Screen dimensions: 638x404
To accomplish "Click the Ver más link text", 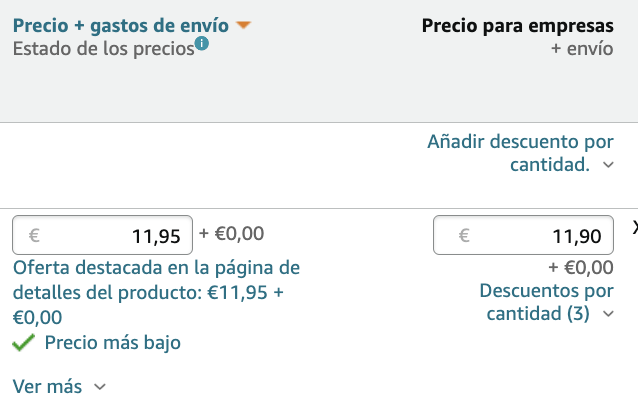I will 47,387.
